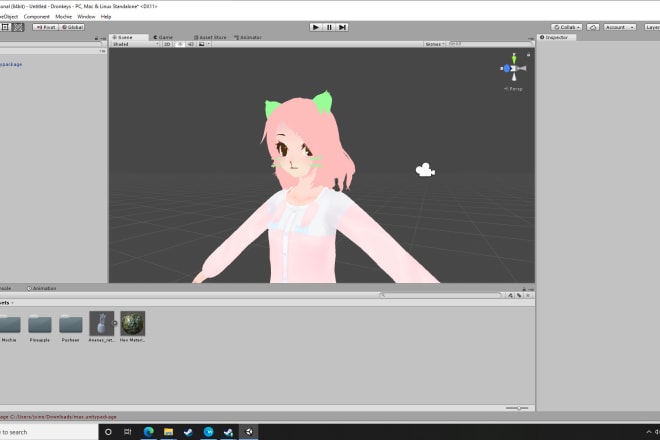
Task: Open first Steam icon on taskbar
Action: 188,432
